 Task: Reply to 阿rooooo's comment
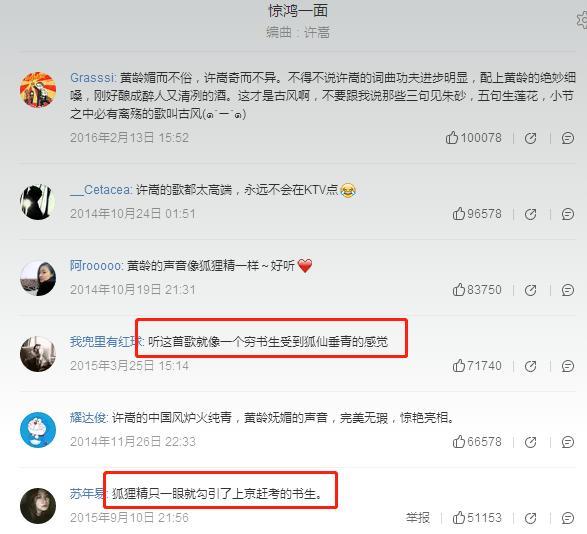(x=568, y=290)
